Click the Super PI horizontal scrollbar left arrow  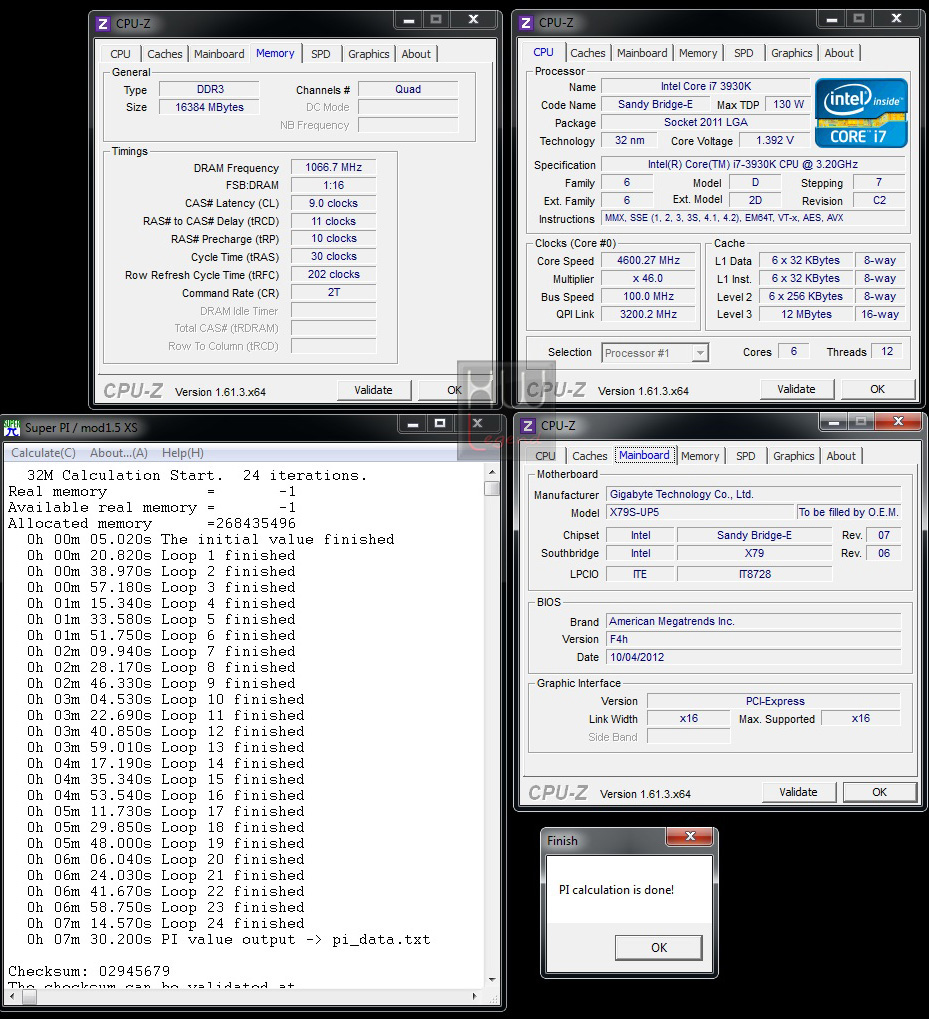point(12,996)
